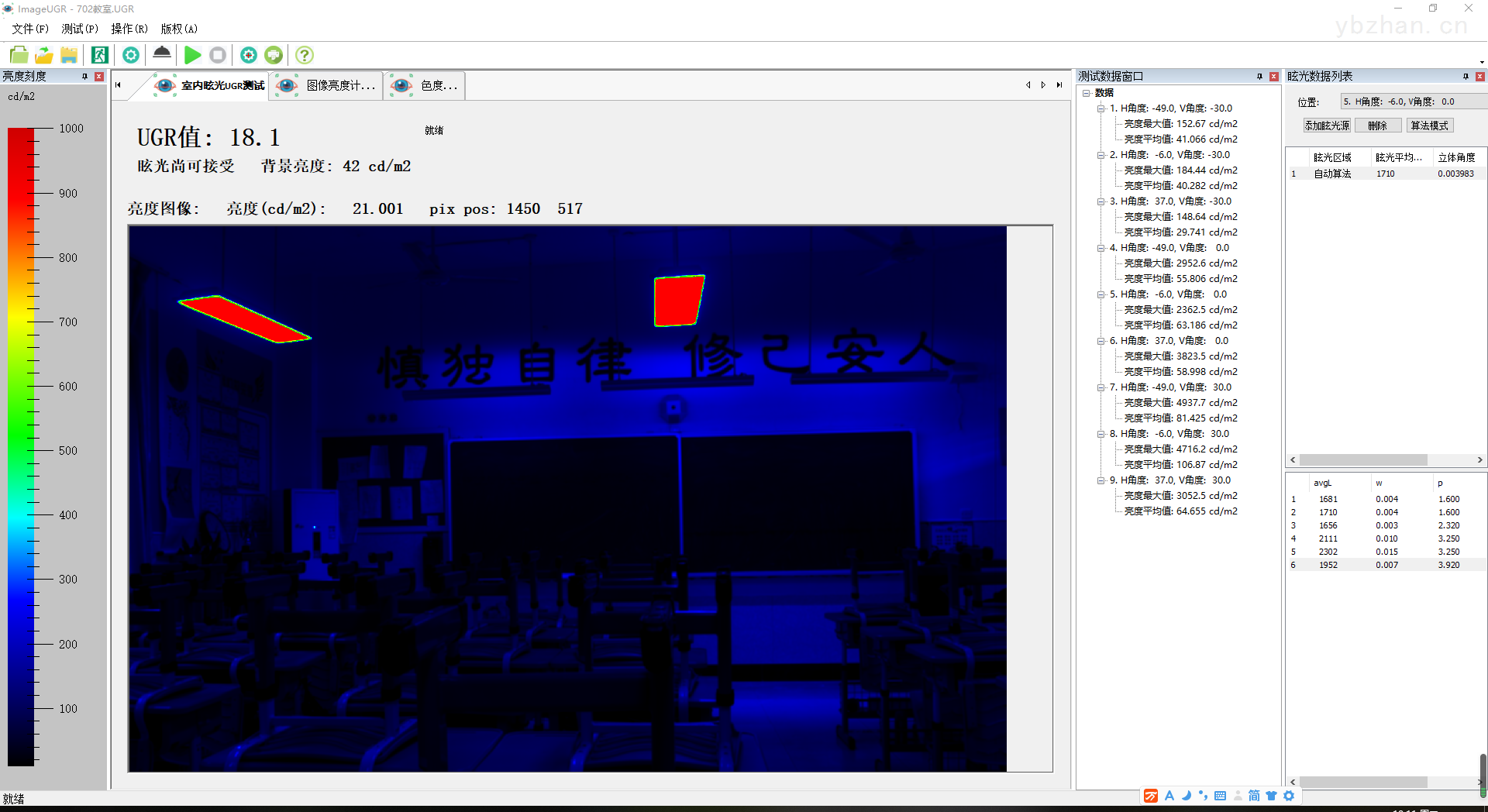Screen dimensions: 1488x812
Task: Collapse tree node 5 H角度 -6.0
Action: coord(1100,294)
